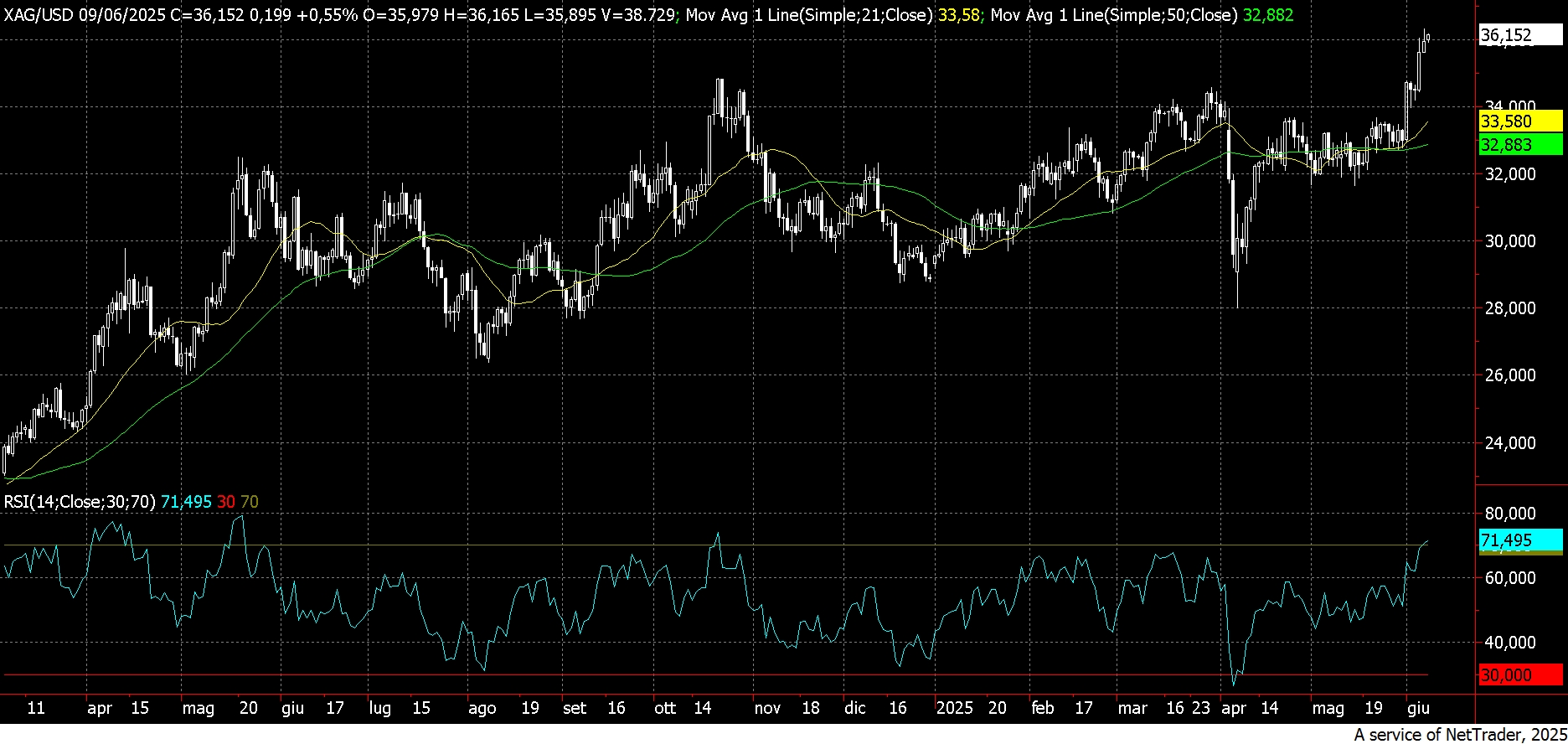This screenshot has width=1568, height=744.
Task: Click the 'dic' month label on time axis
Action: coord(855,709)
